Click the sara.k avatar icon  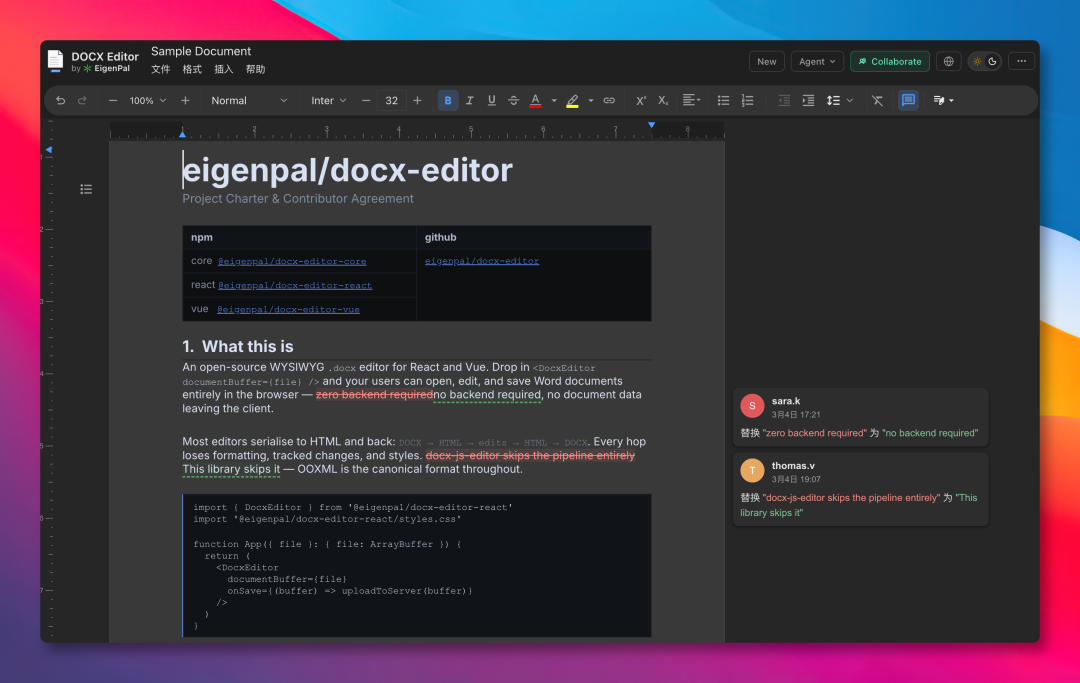[x=752, y=406]
